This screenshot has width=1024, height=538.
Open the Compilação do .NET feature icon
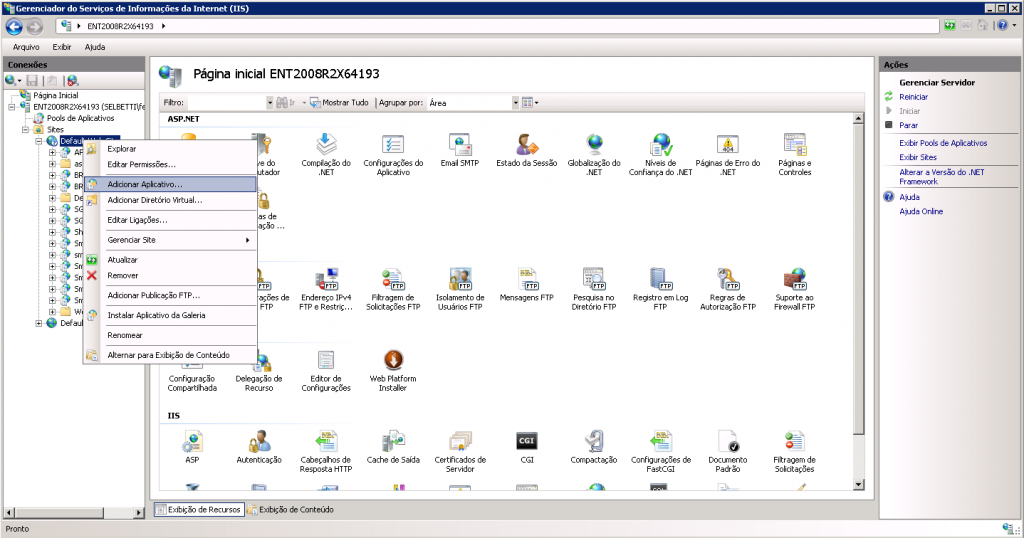(326, 154)
